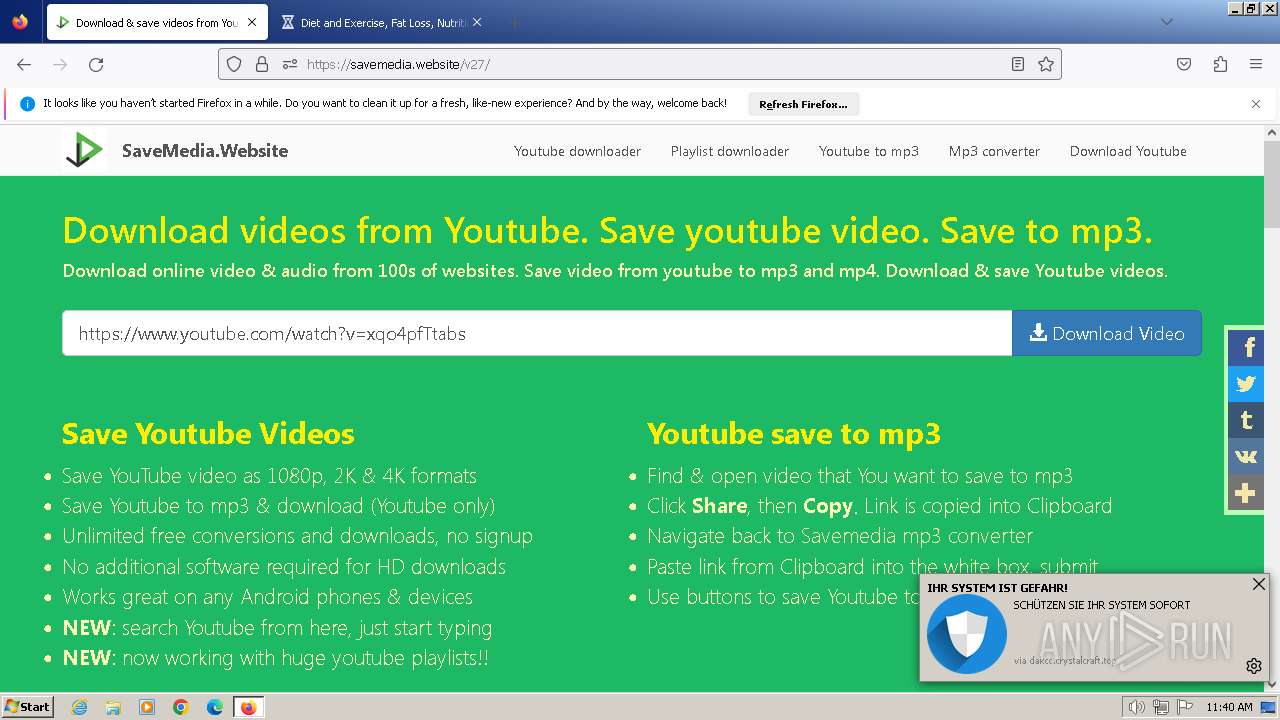Open Chrome from the taskbar
Screen dimensions: 1280x720
point(181,707)
